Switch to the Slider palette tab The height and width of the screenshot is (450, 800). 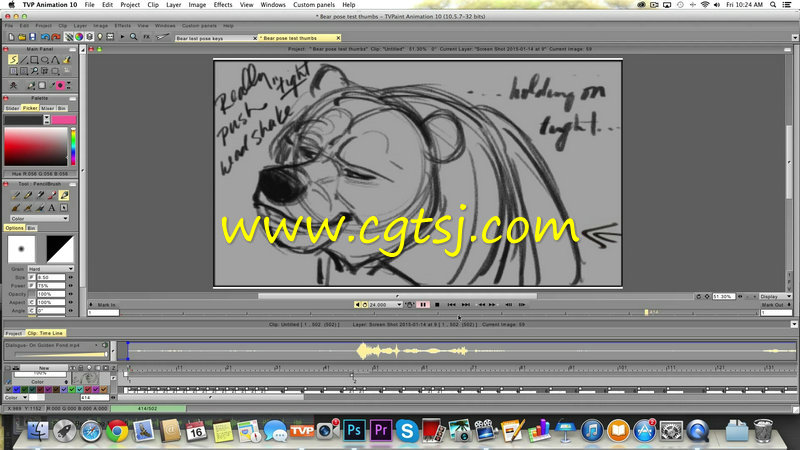click(x=12, y=108)
